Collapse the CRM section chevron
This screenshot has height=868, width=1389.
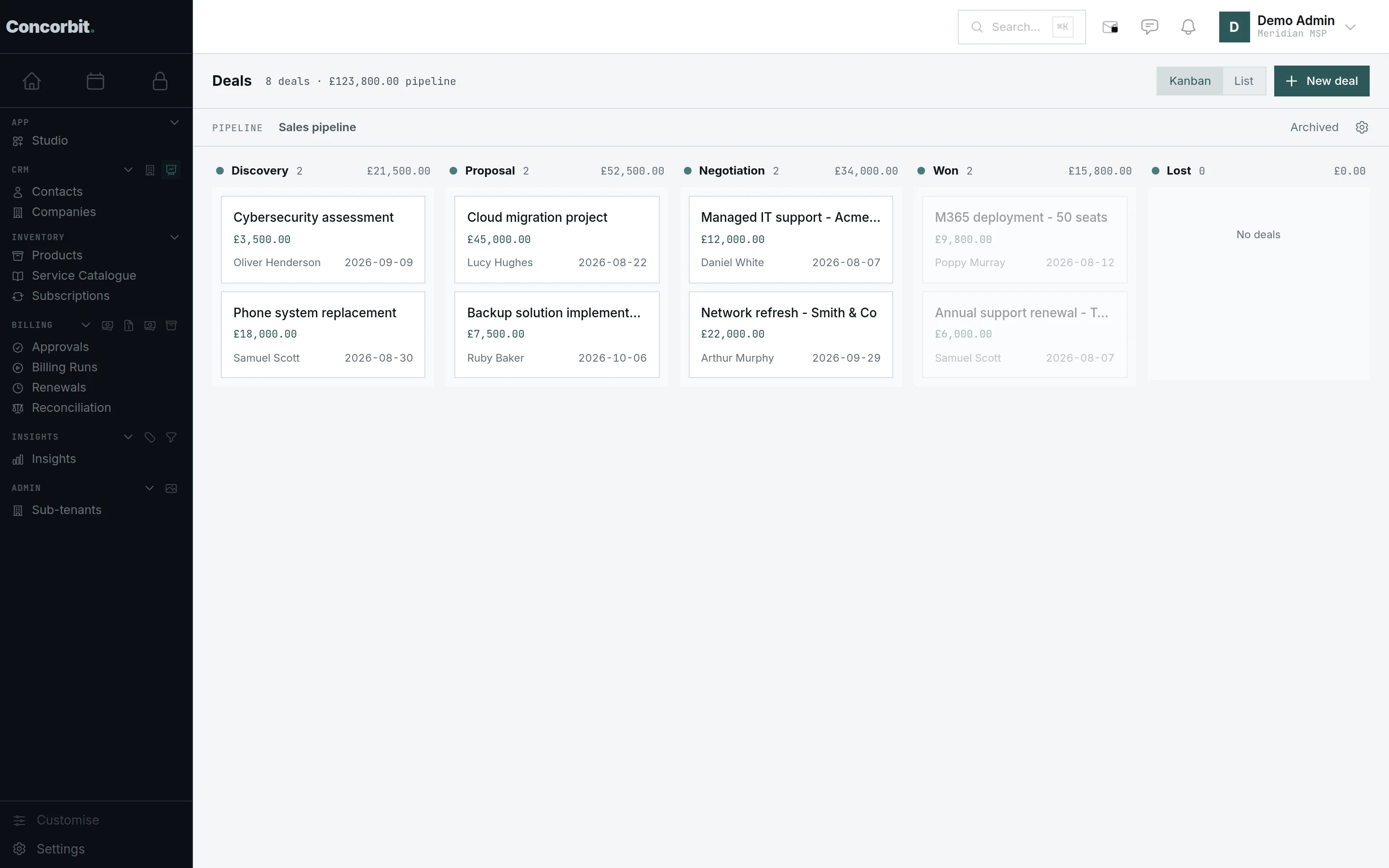click(129, 170)
